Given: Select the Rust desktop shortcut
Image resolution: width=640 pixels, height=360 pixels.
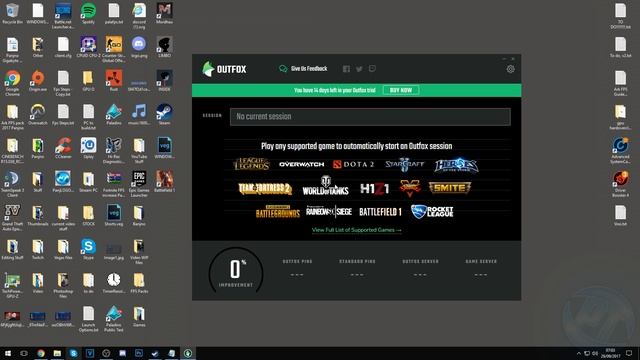Looking at the screenshot, I should click(113, 81).
